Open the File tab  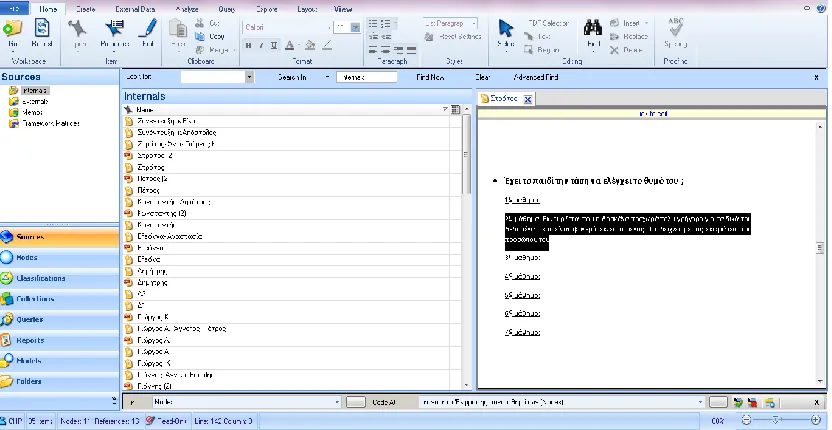(x=14, y=9)
